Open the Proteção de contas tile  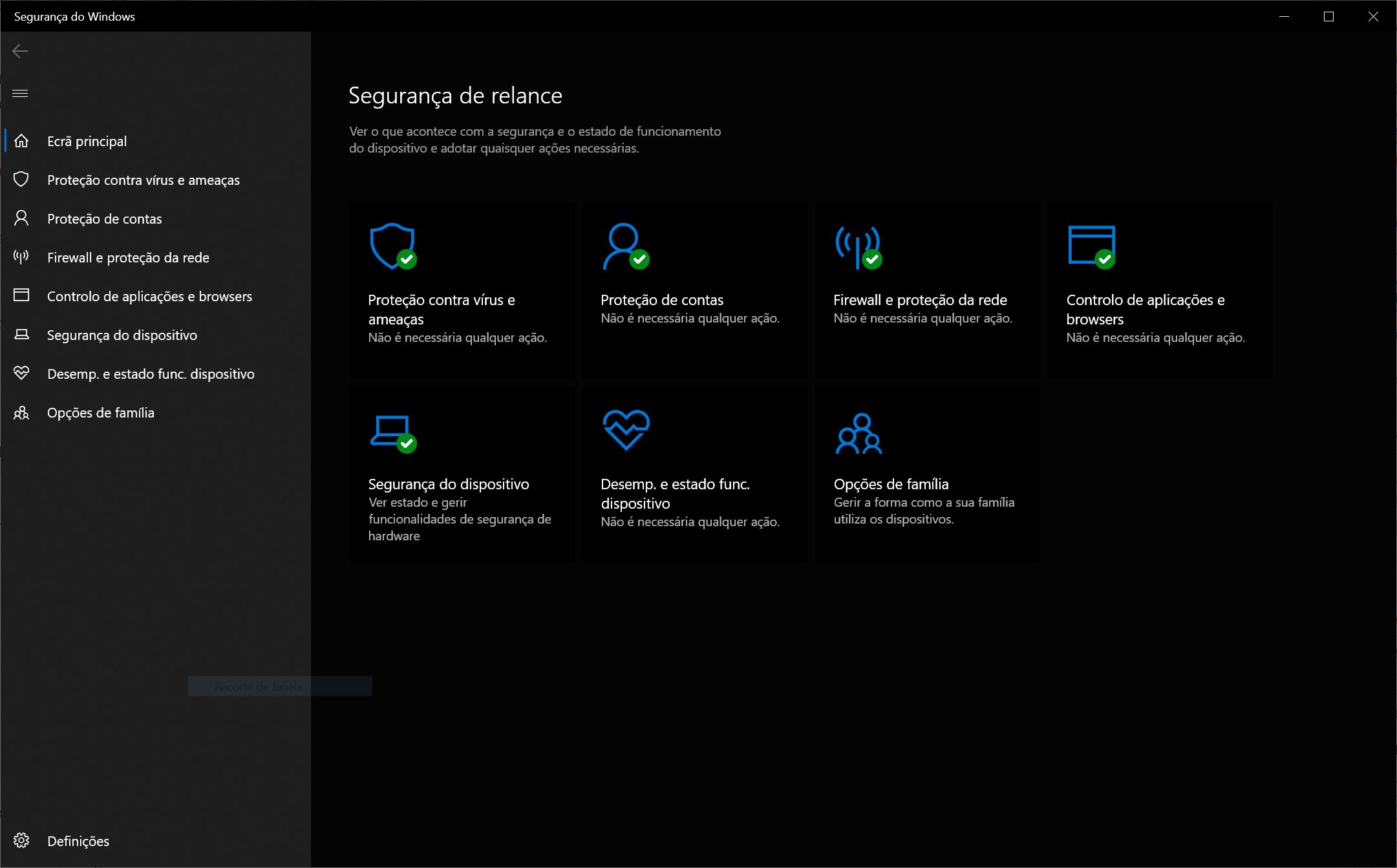click(694, 291)
